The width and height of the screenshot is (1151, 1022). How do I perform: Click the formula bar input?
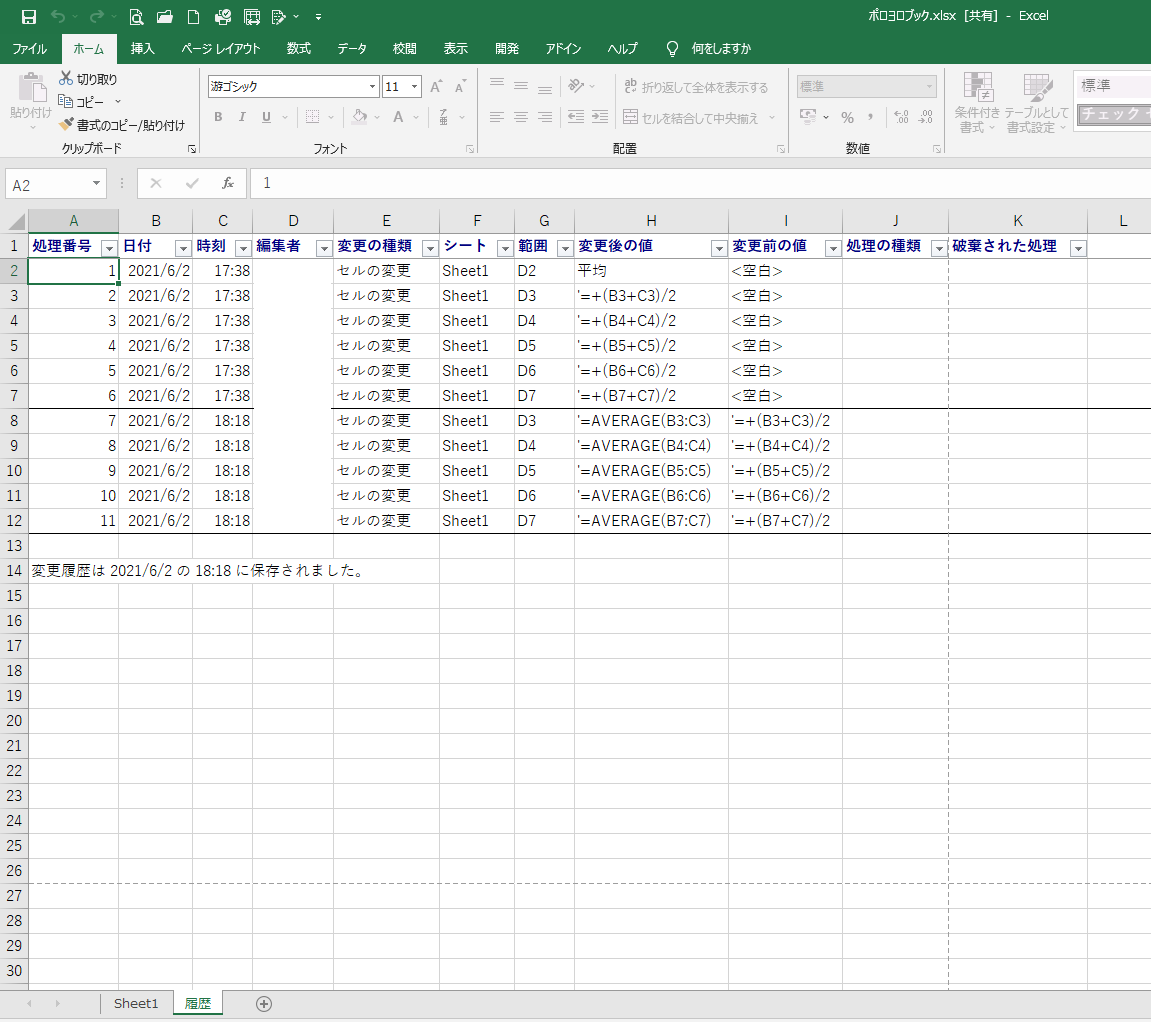[700, 184]
